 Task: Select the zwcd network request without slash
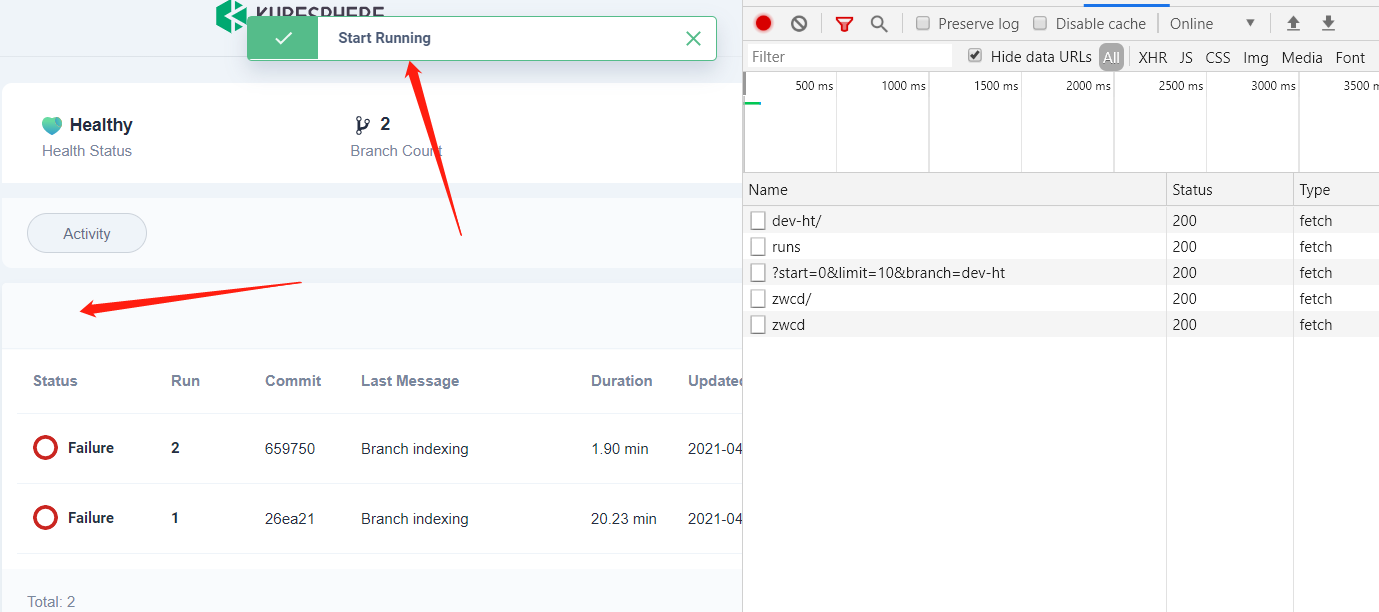1061,324
